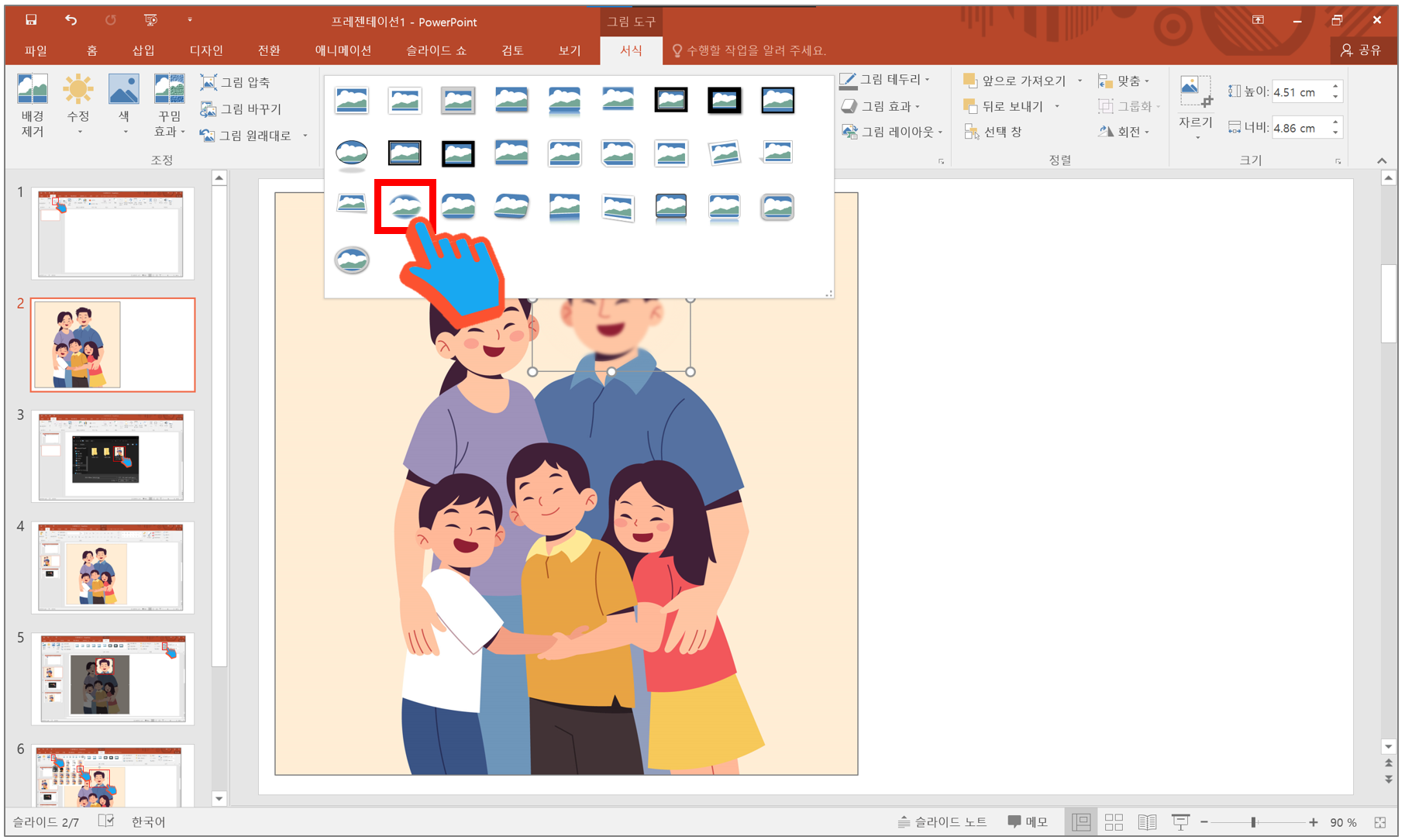Select slide 4 thumbnail
Image resolution: width=1405 pixels, height=840 pixels.
112,568
